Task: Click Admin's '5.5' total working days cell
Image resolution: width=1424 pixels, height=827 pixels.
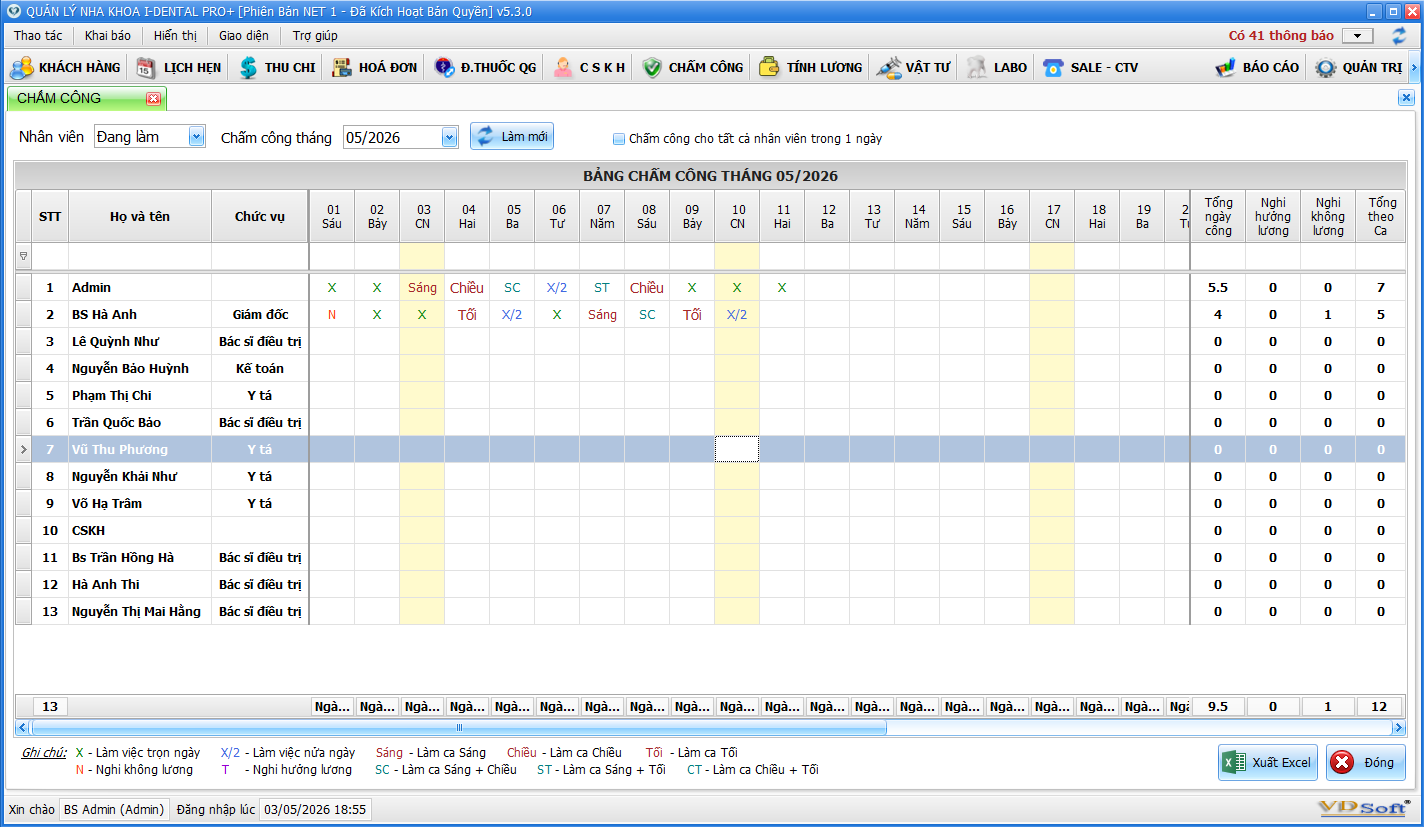Action: [x=1218, y=288]
